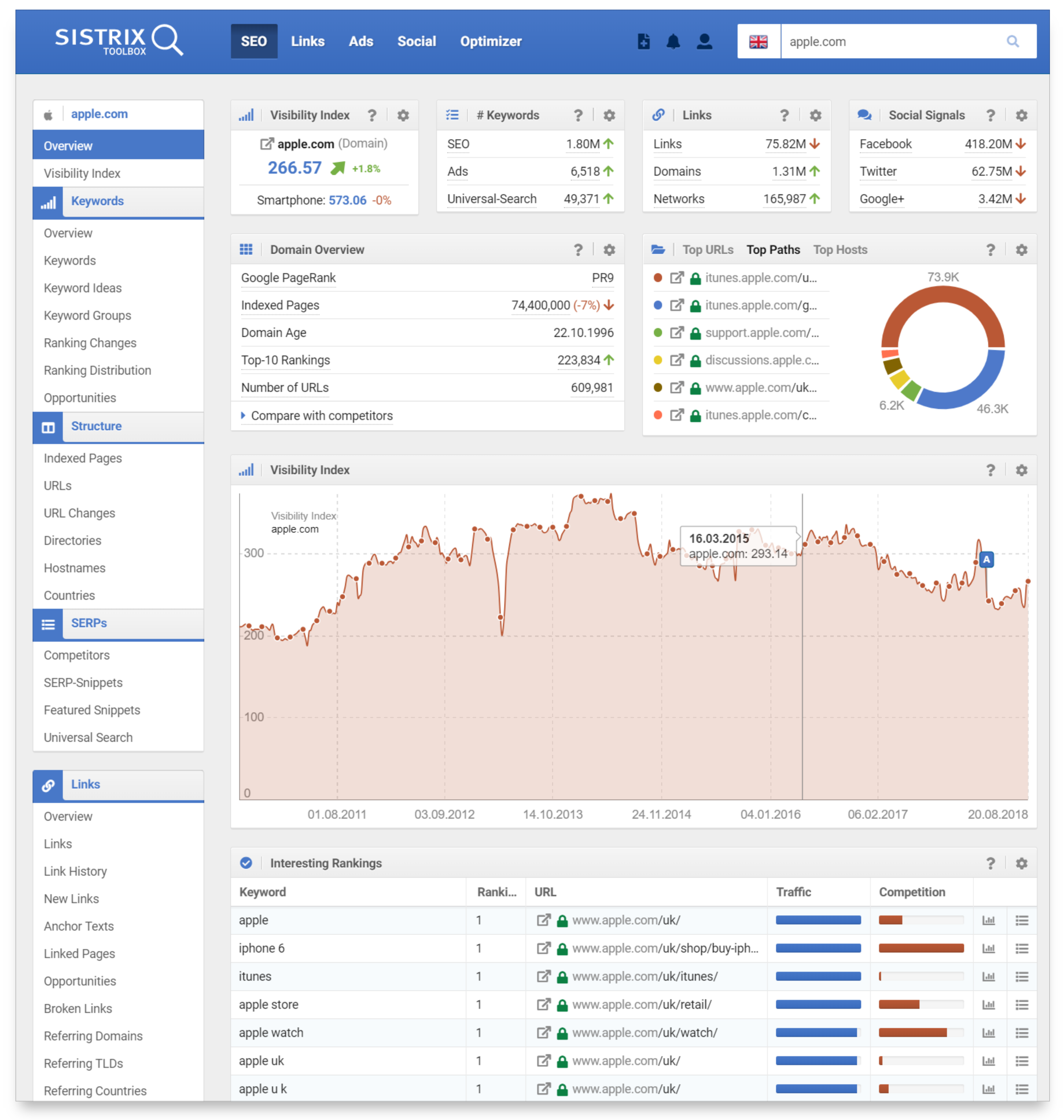Open Keyword Ideas in sidebar
This screenshot has height=1120, width=1064.
[x=83, y=288]
